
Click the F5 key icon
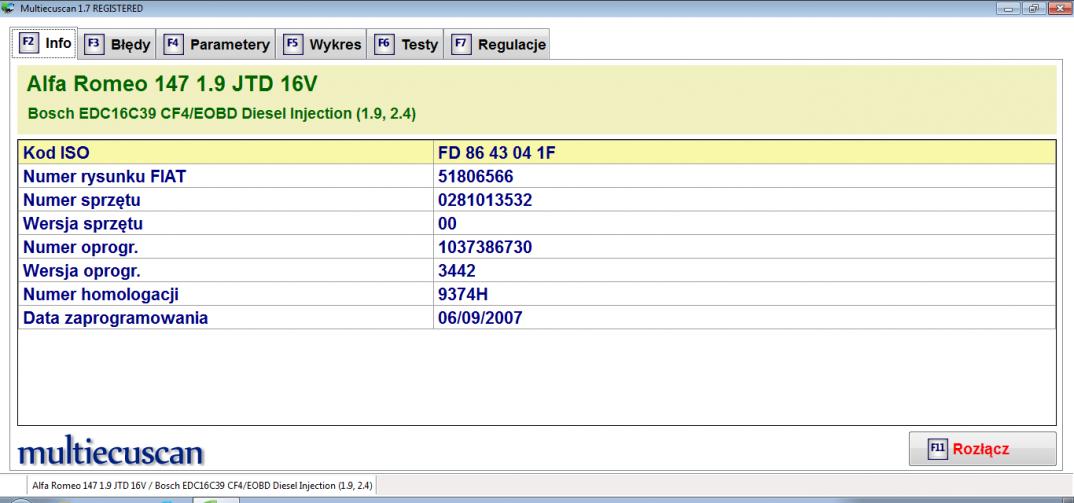tap(292, 45)
